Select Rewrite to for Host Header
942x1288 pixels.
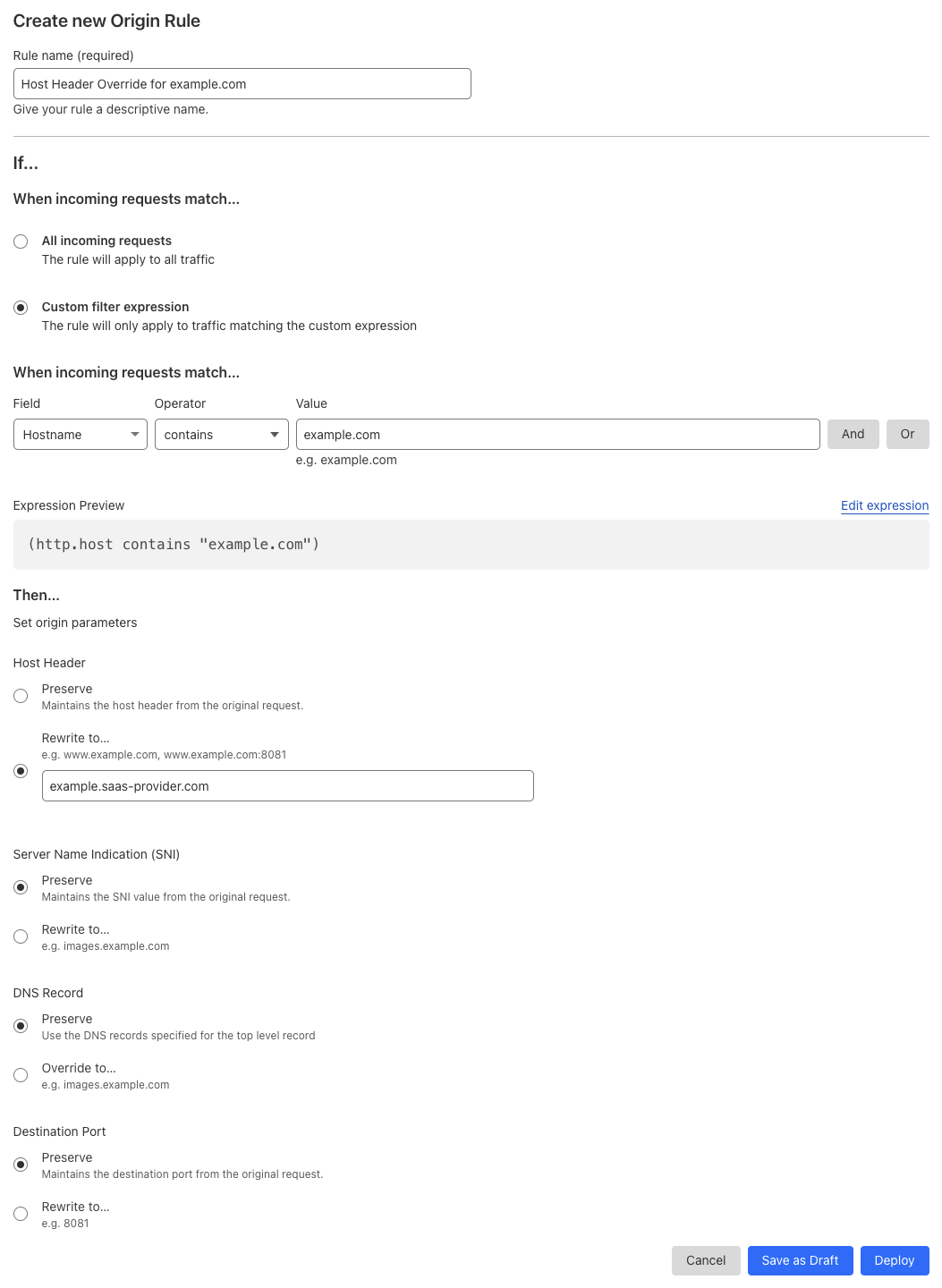click(x=21, y=770)
